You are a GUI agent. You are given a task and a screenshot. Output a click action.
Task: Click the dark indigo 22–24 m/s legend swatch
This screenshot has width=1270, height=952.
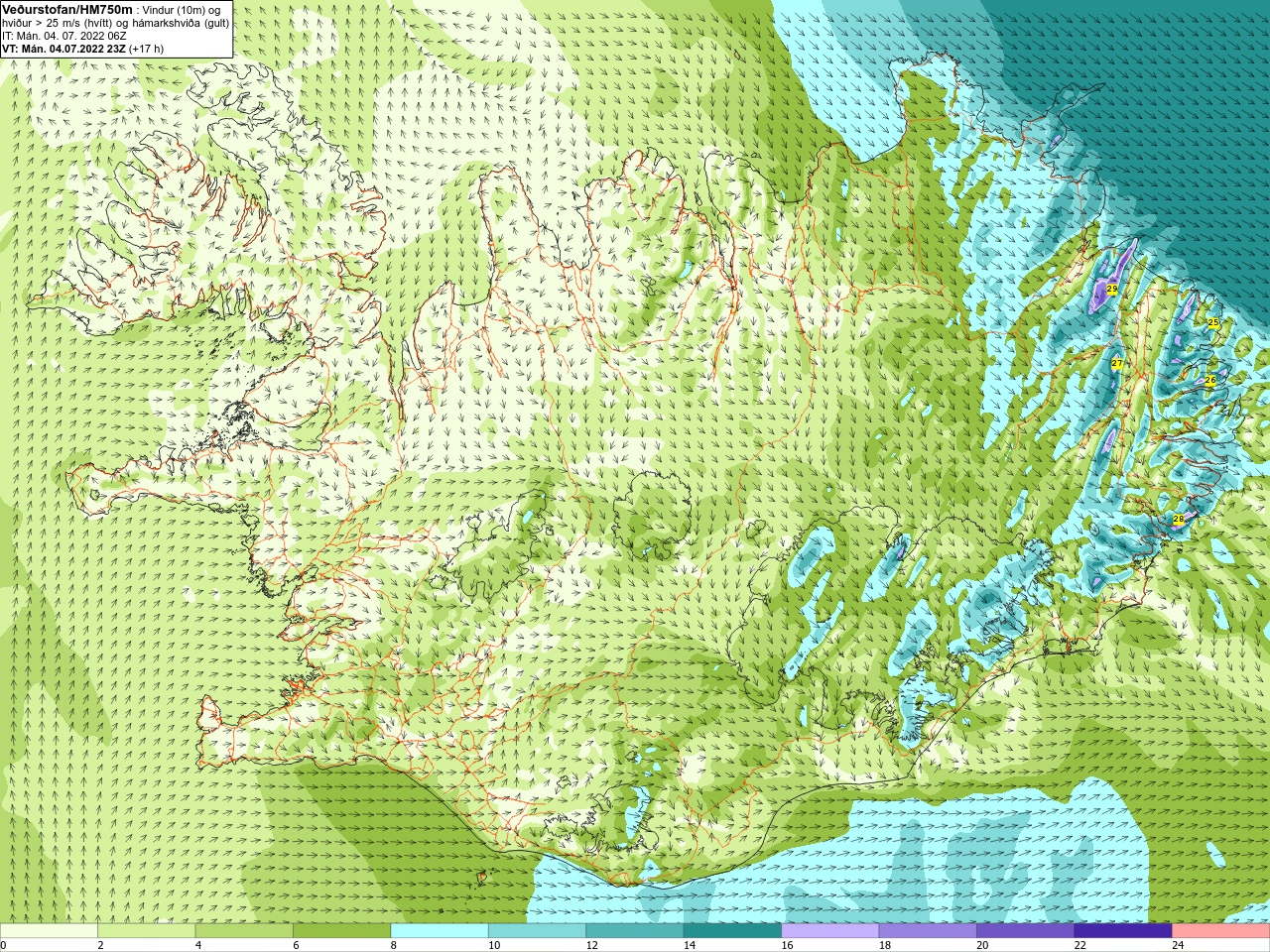(1123, 931)
